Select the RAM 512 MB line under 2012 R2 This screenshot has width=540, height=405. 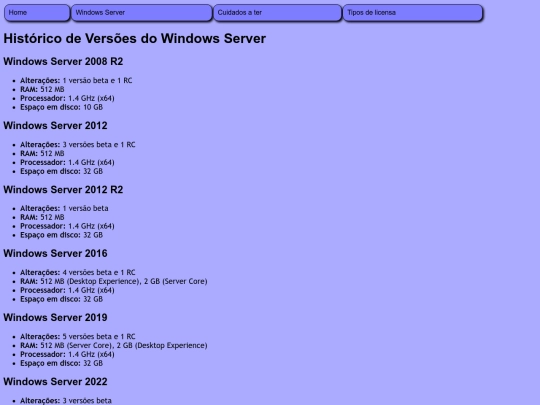[x=42, y=217]
